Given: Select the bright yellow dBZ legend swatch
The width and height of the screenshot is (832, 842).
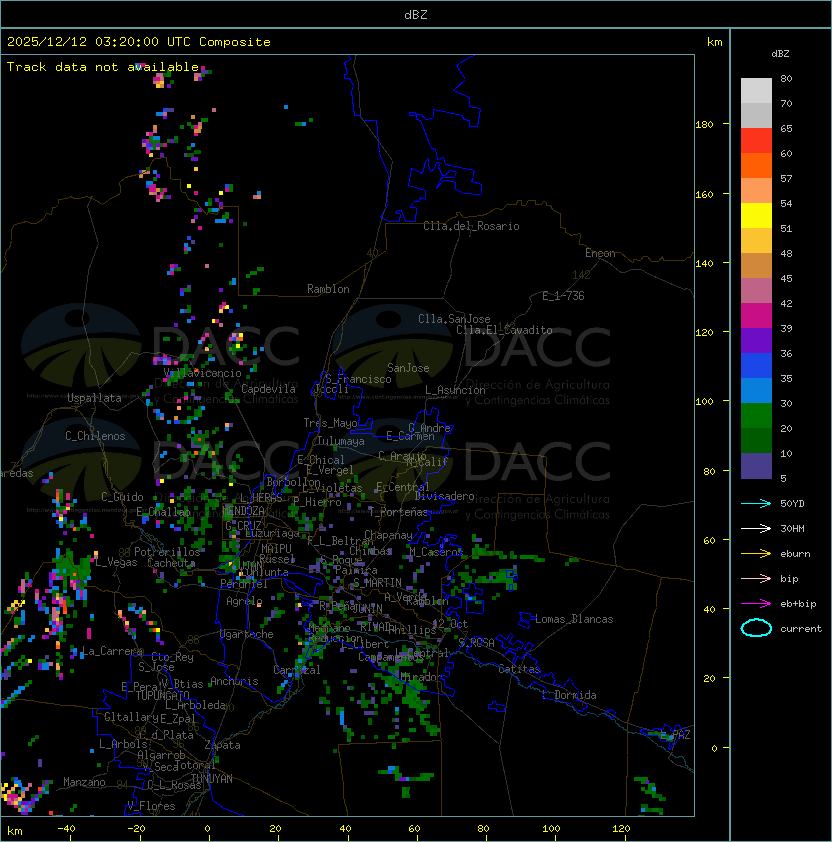Looking at the screenshot, I should [756, 215].
